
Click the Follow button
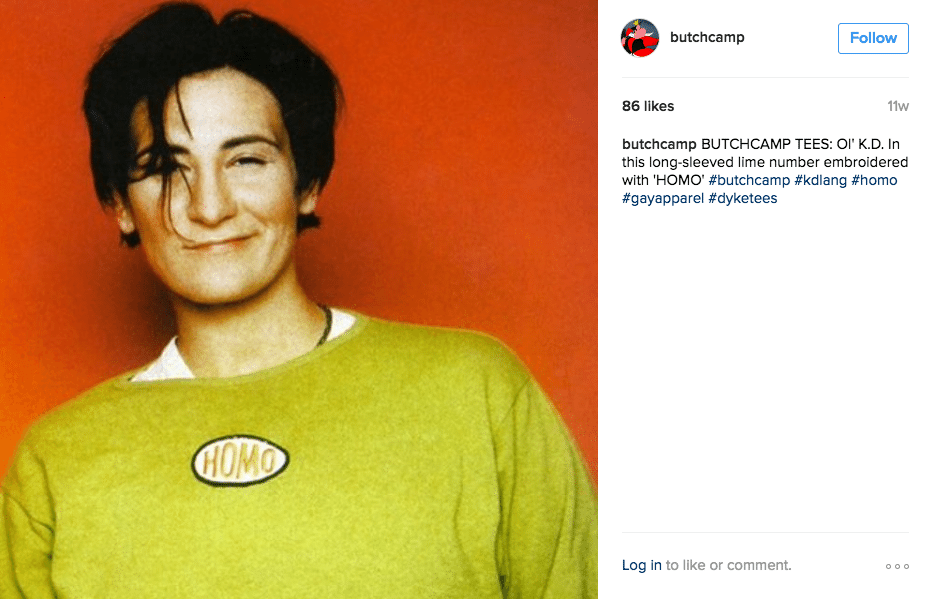(x=873, y=38)
